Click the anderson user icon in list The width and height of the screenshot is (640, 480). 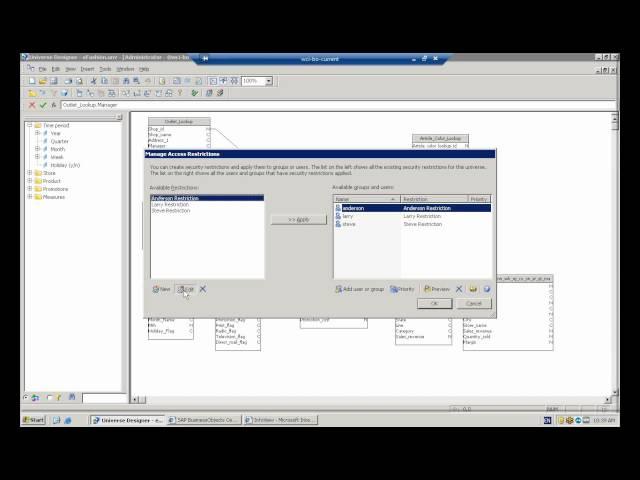(338, 208)
